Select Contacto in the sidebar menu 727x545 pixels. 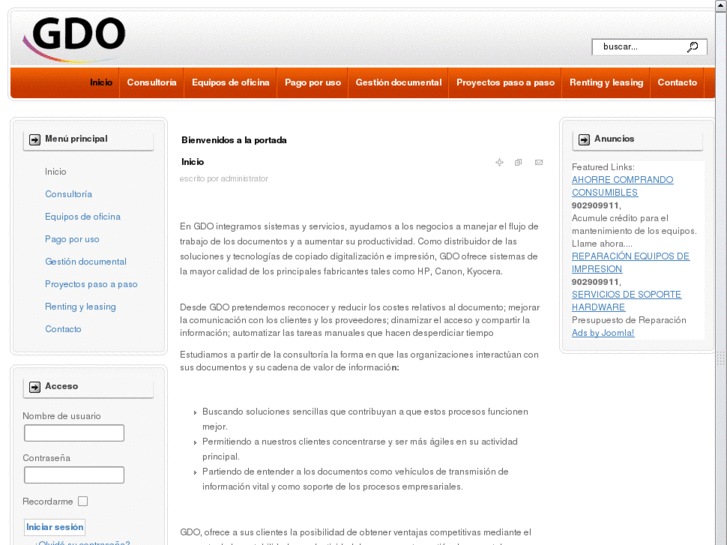63,329
